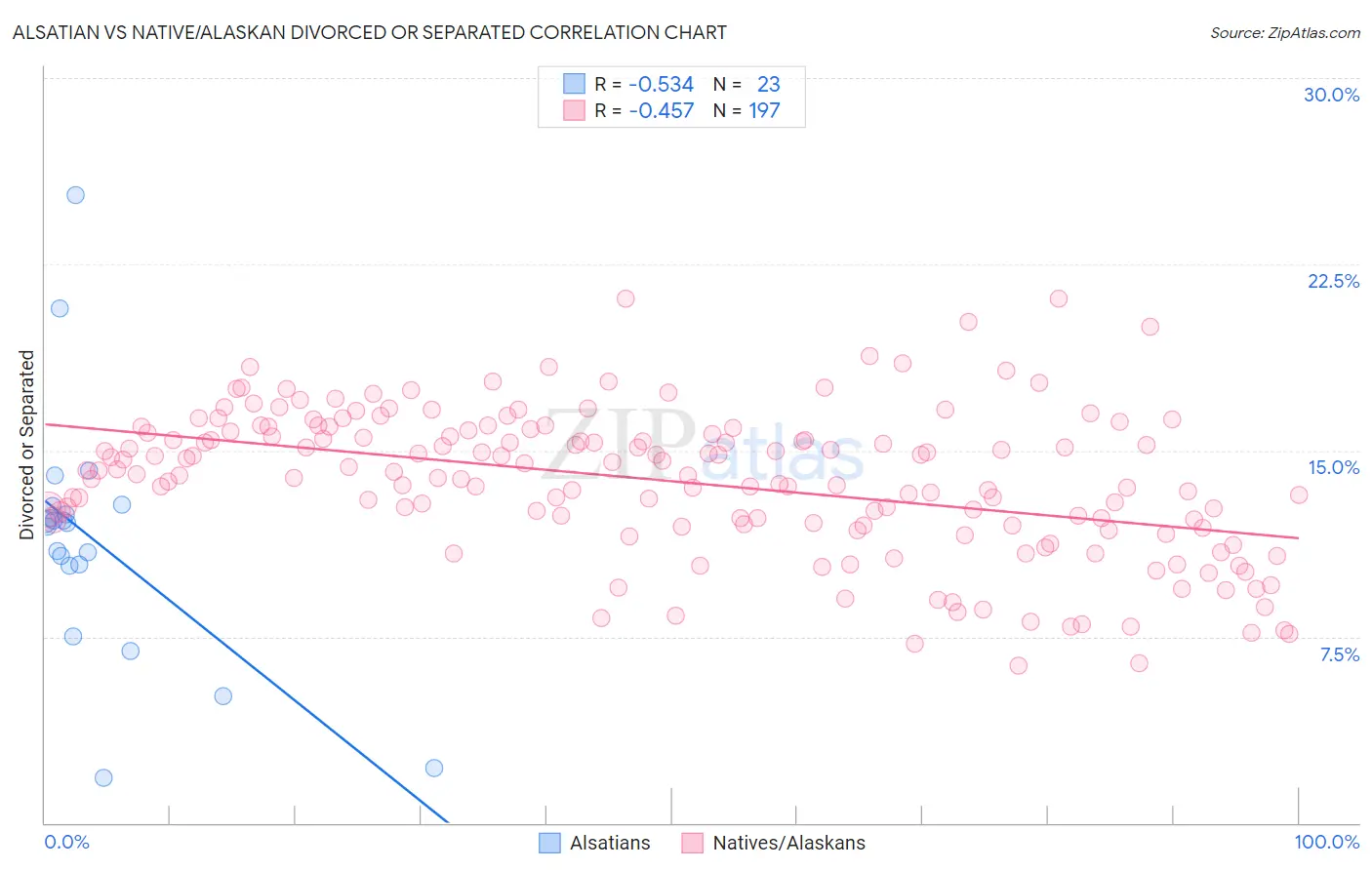This screenshot has height=870, width=1372.
Task: Click the N = 197 value in stats box
Action: point(747,110)
